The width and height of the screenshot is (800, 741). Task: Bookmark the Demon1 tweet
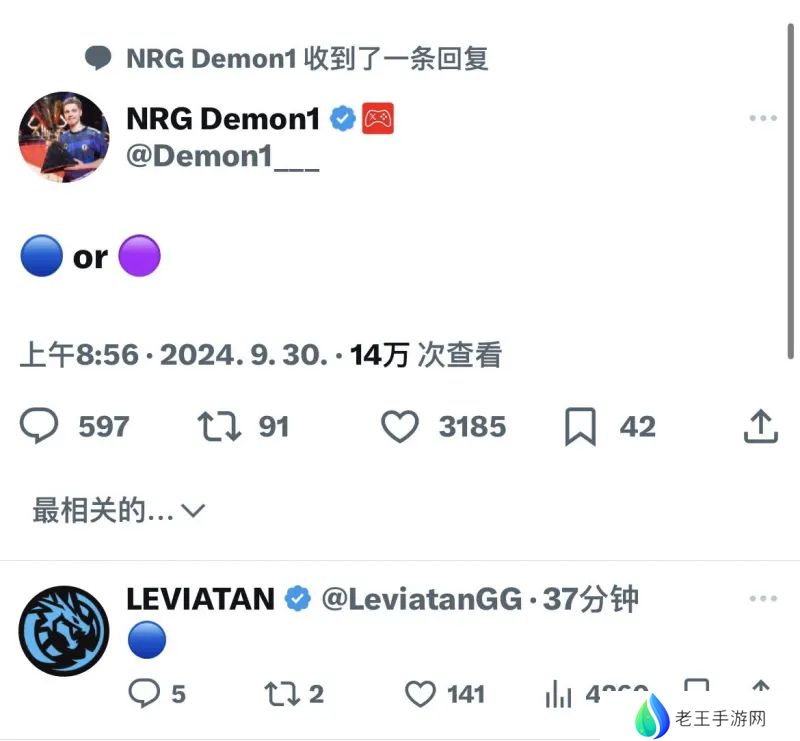[580, 427]
